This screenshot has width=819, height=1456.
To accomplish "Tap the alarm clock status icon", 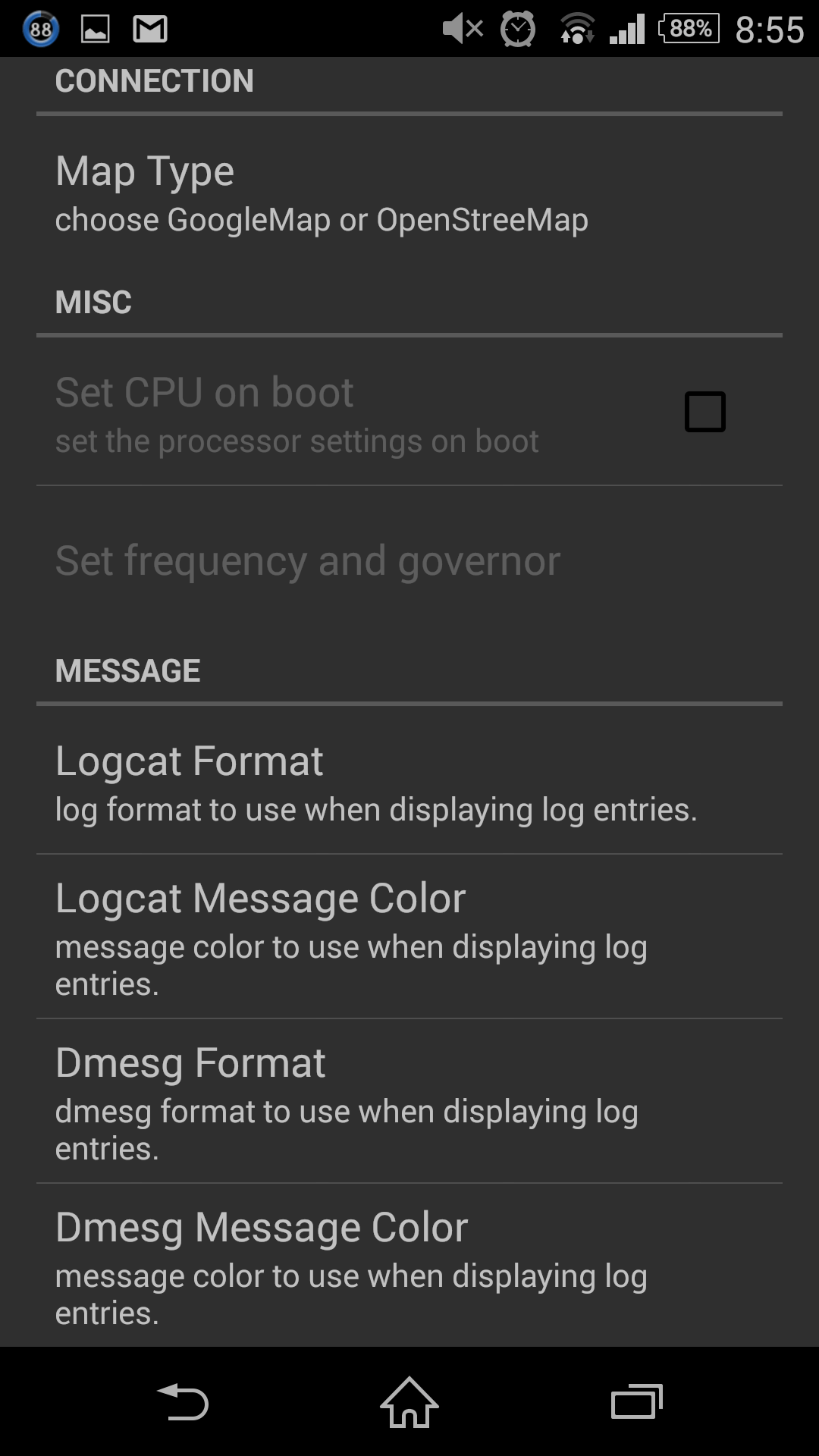I will [x=518, y=29].
